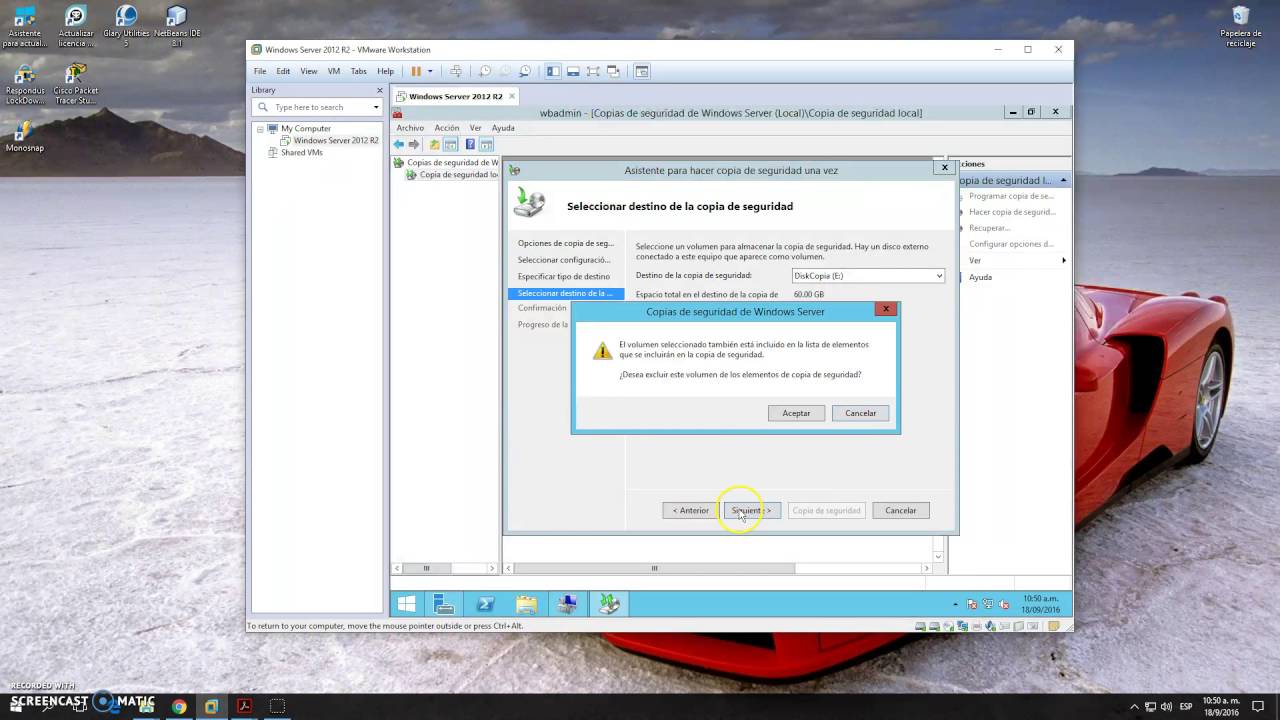Open the Destino de la copia dropdown
Viewport: 1280px width, 720px height.
(x=867, y=275)
